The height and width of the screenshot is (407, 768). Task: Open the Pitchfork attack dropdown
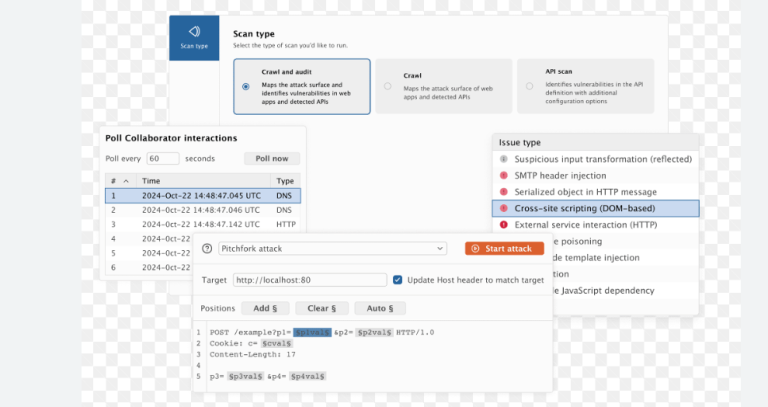333,249
